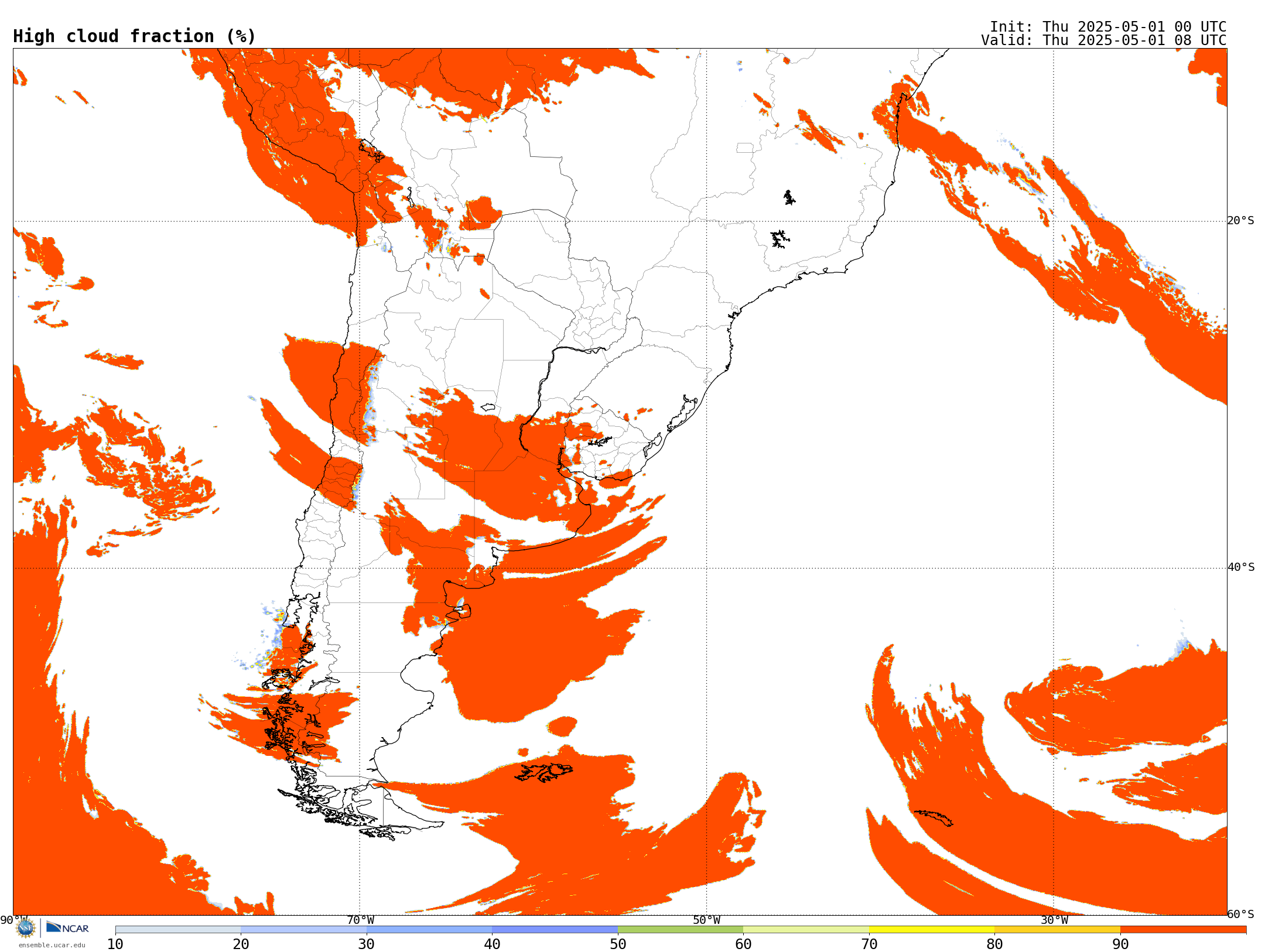Image resolution: width=1265 pixels, height=952 pixels.
Task: Click the 50°W longitude label
Action: tap(707, 920)
